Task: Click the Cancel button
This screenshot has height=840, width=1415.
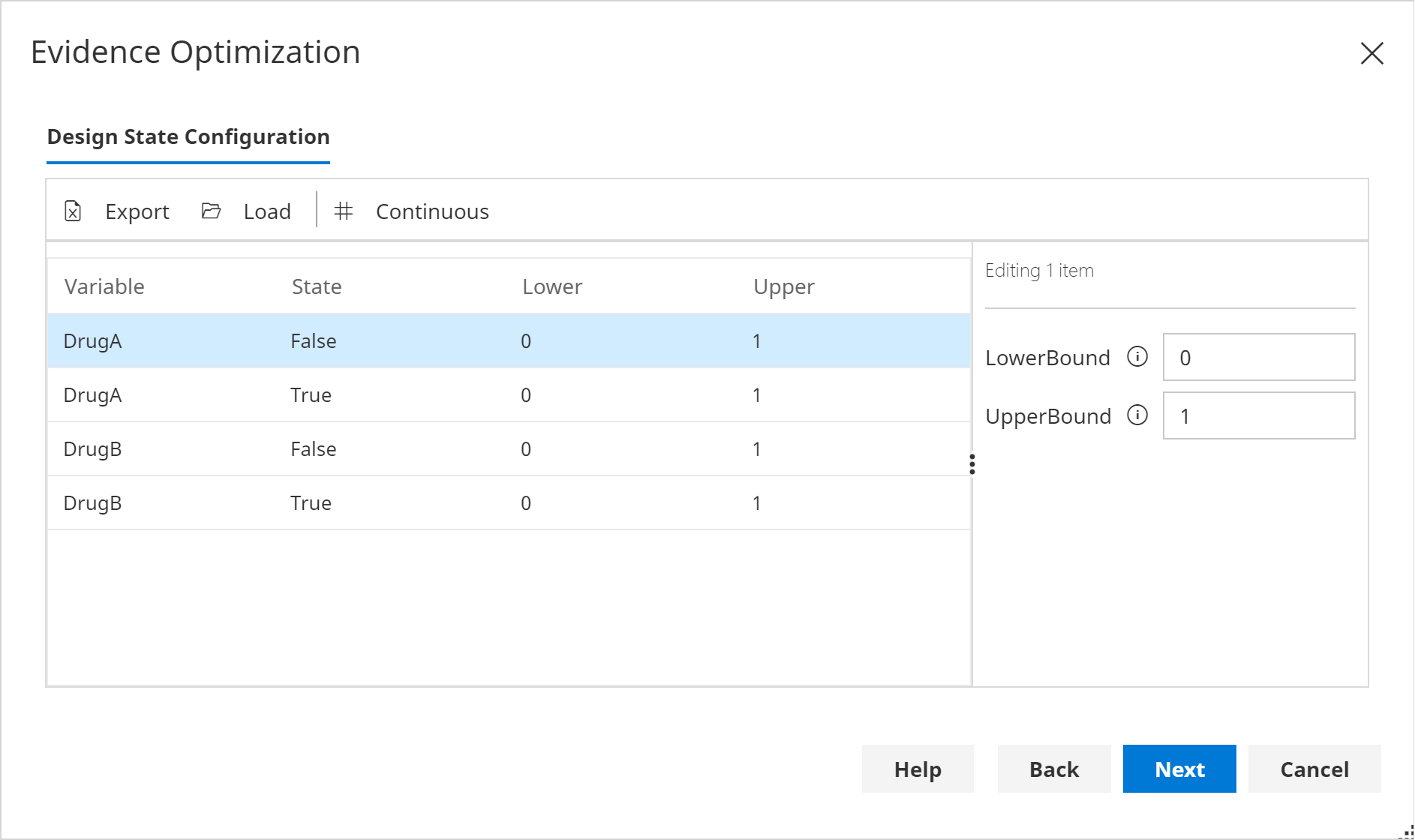Action: pyautogui.click(x=1314, y=769)
